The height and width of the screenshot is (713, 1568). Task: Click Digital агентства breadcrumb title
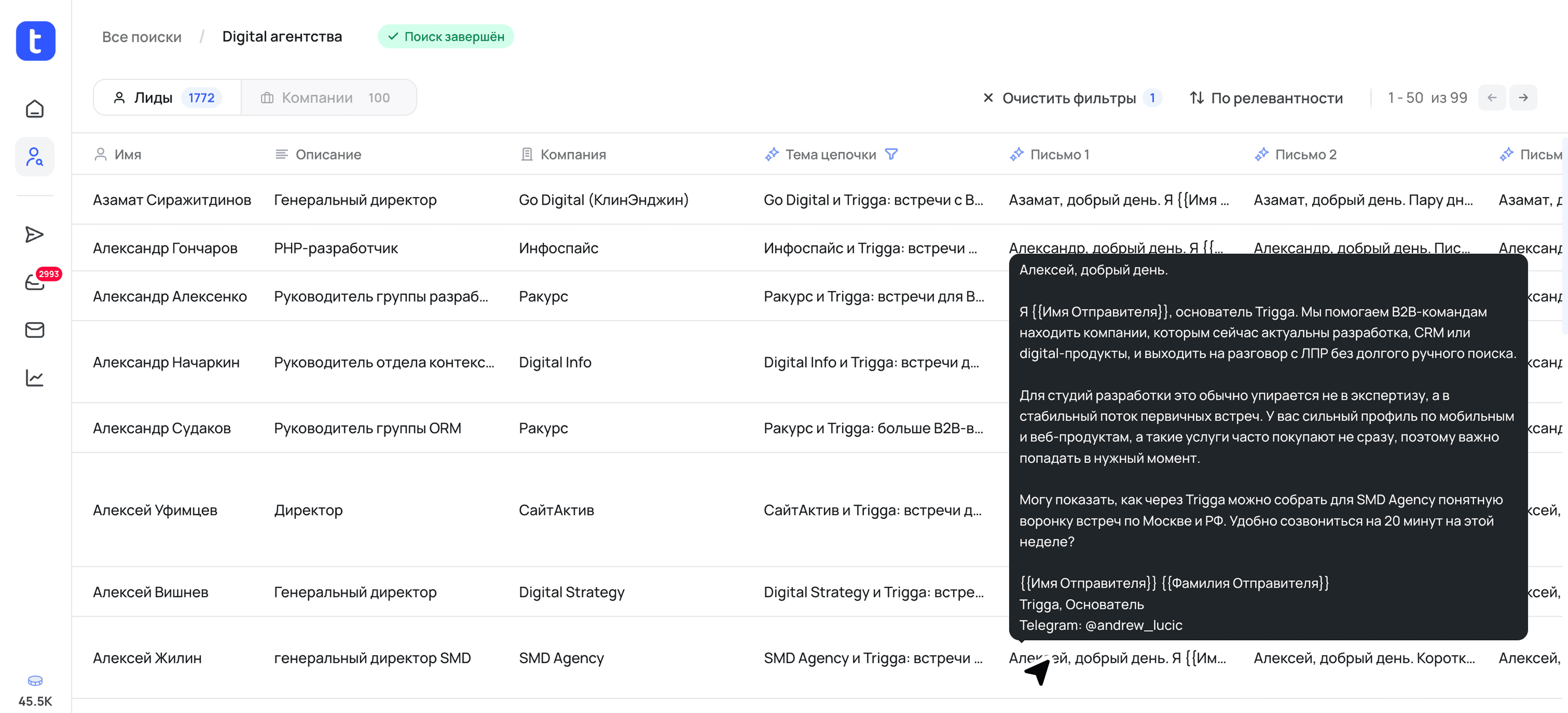282,37
